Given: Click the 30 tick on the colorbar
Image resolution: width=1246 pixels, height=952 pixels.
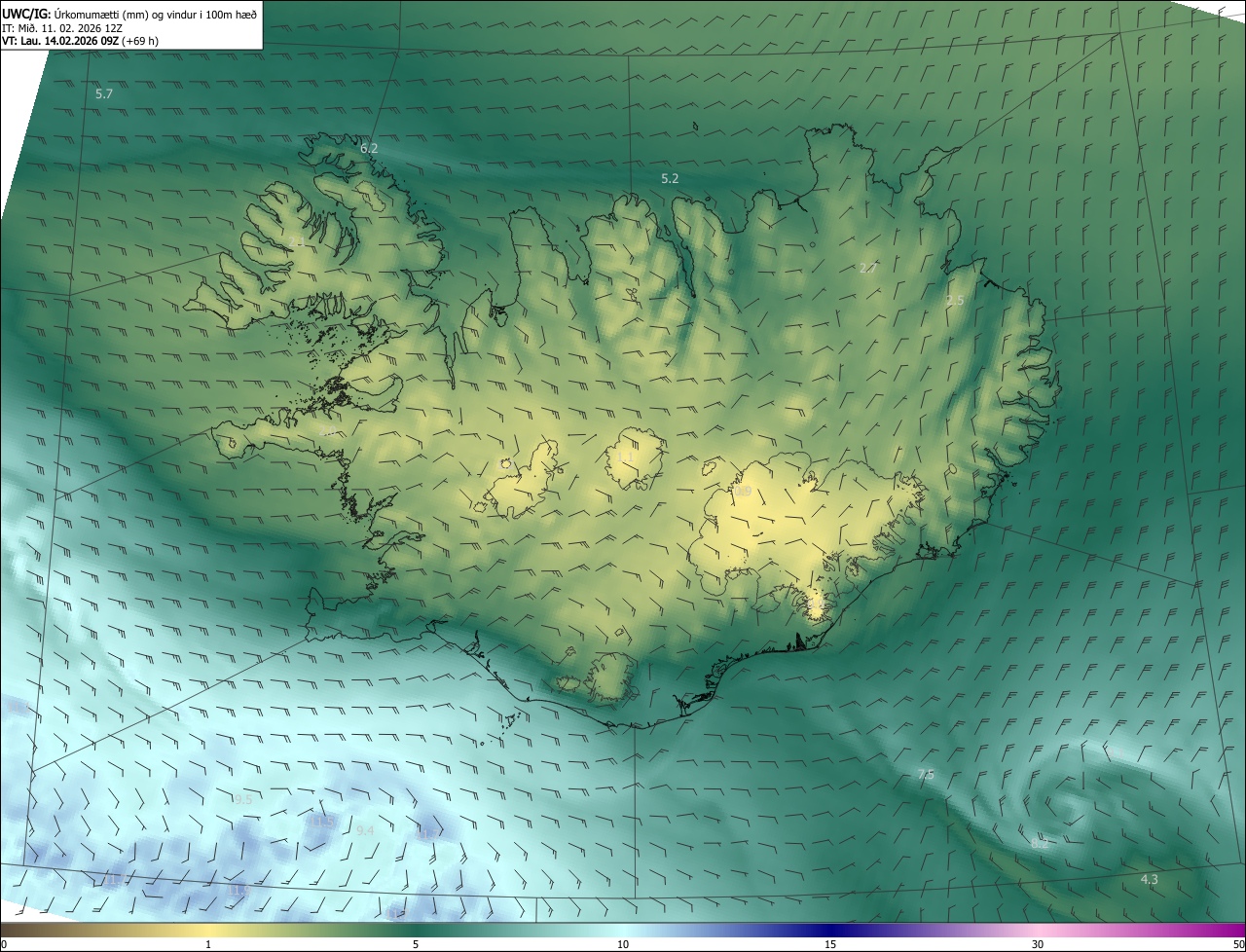Looking at the screenshot, I should (x=1038, y=944).
